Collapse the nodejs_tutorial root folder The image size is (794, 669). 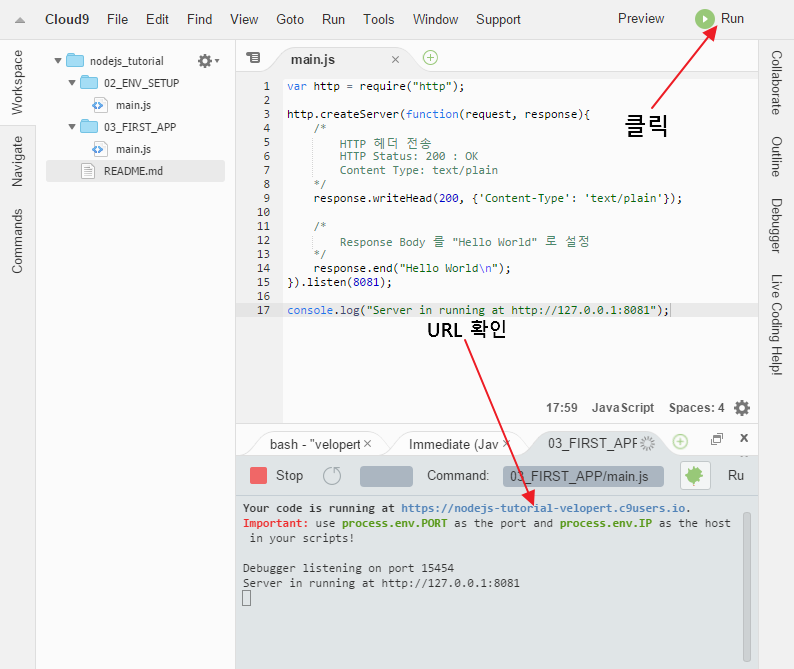58,61
